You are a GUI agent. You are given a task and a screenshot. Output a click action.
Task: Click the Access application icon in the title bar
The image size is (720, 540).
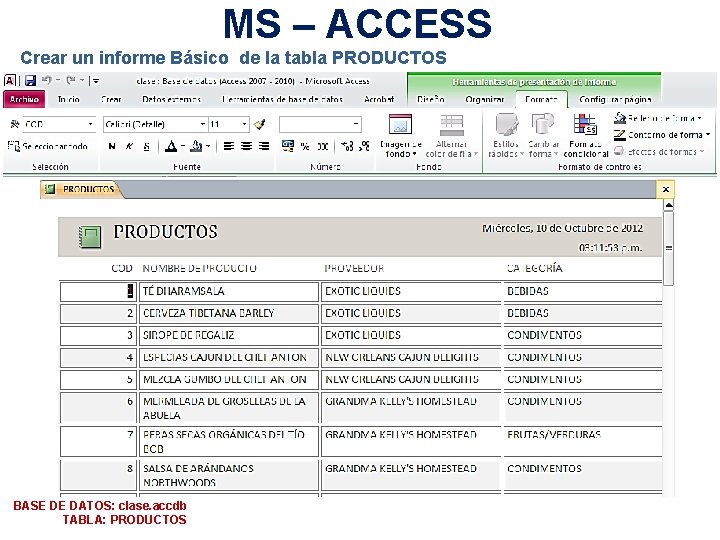pos(10,81)
